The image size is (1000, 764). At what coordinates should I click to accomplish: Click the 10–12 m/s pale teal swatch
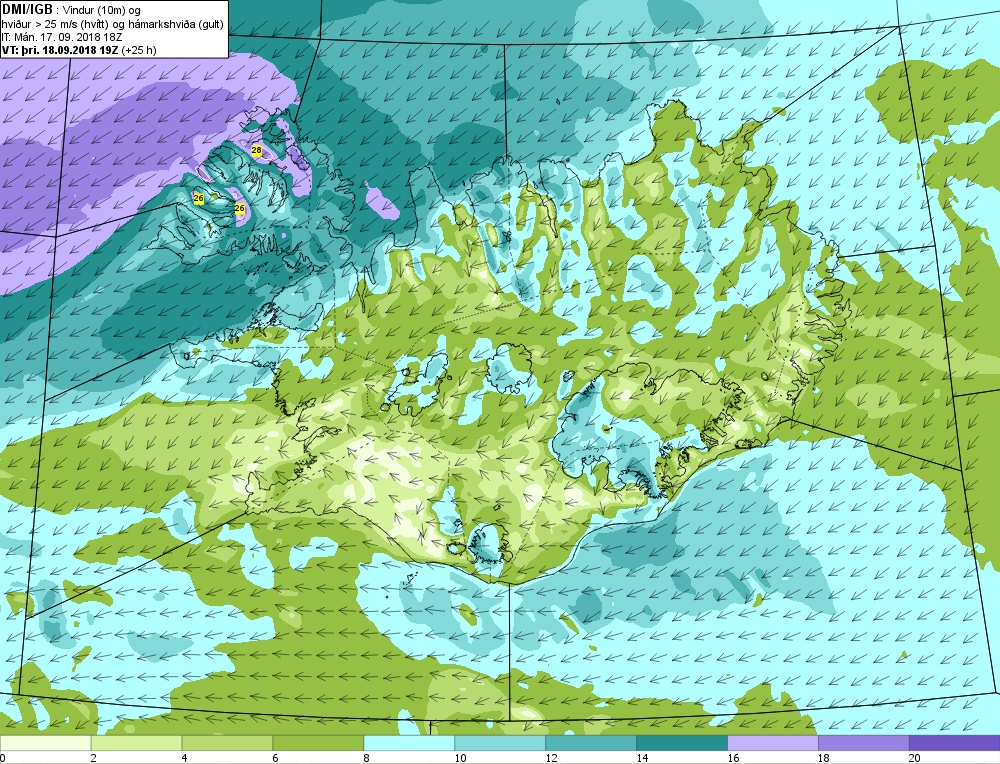tap(500, 743)
